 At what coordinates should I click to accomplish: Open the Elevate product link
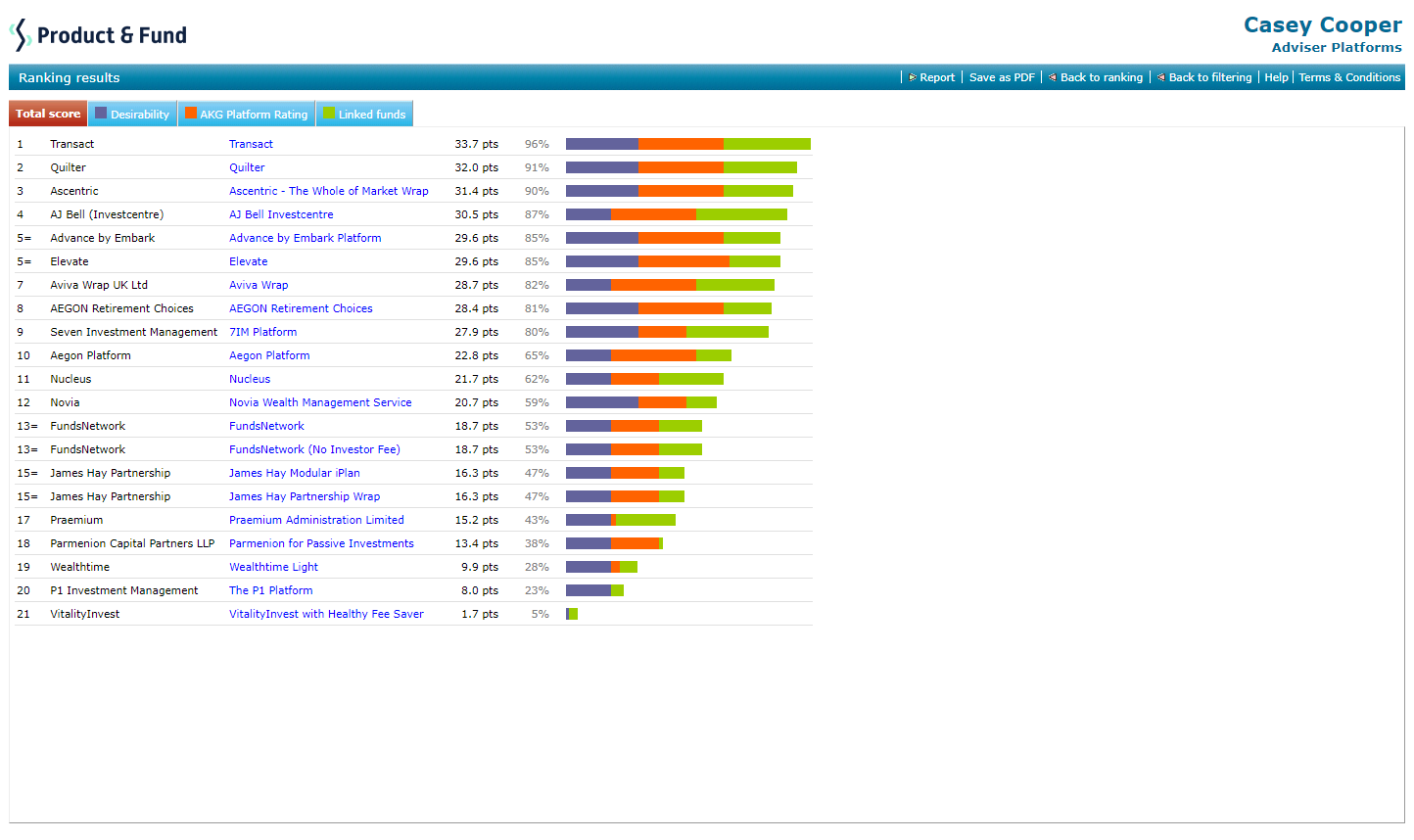tap(249, 261)
